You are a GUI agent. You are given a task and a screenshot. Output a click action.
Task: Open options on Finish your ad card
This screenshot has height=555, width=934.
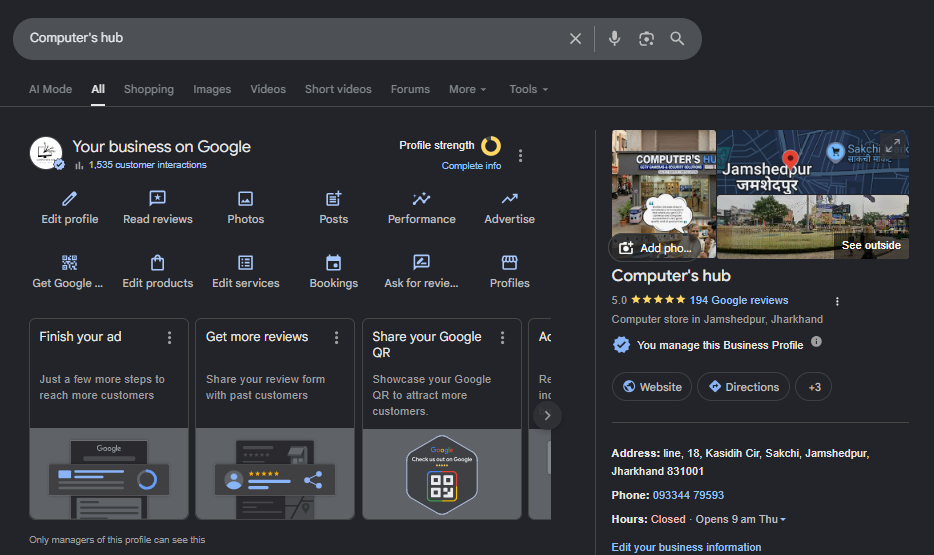coord(170,338)
